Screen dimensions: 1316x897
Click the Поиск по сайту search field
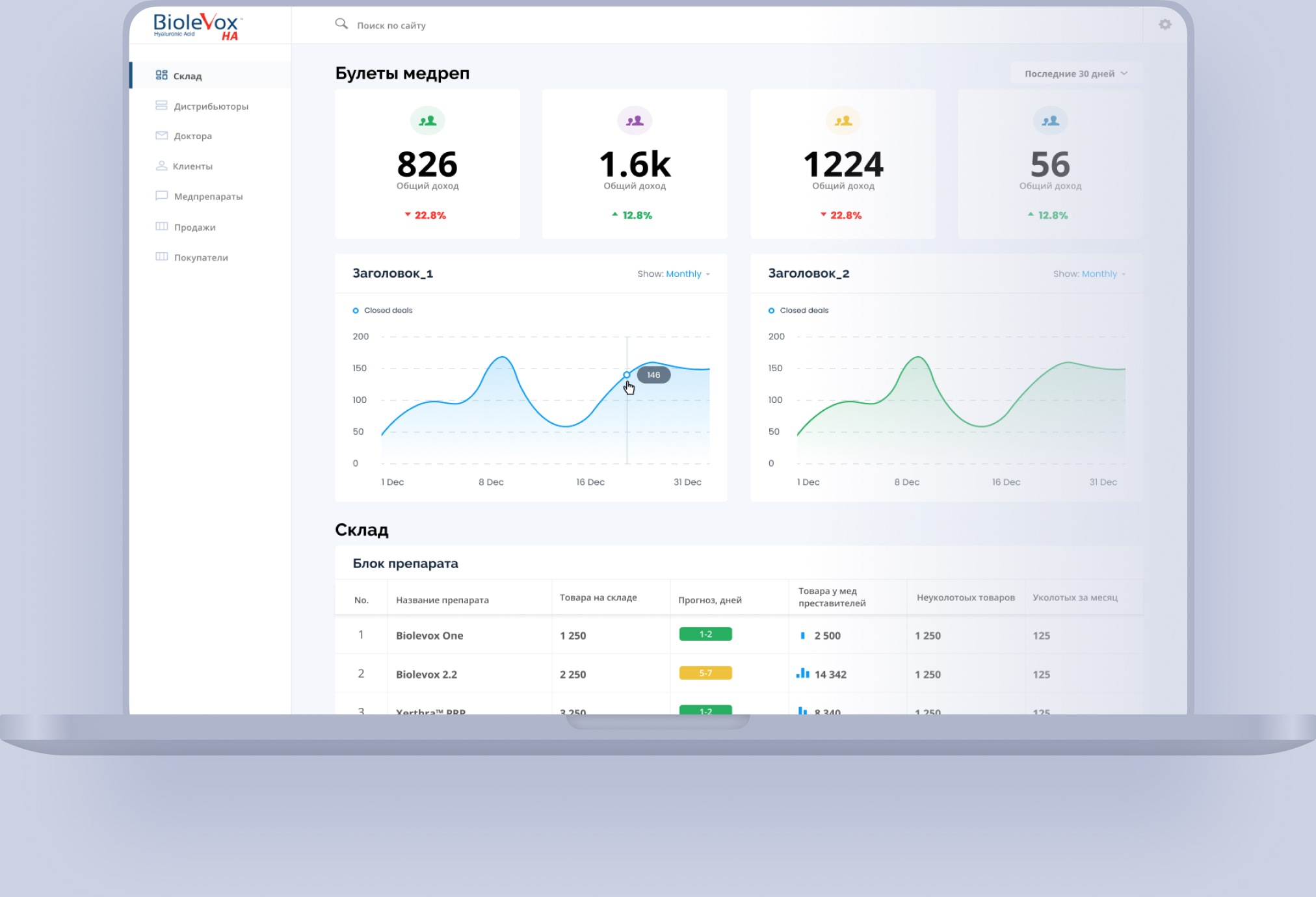pos(391,25)
